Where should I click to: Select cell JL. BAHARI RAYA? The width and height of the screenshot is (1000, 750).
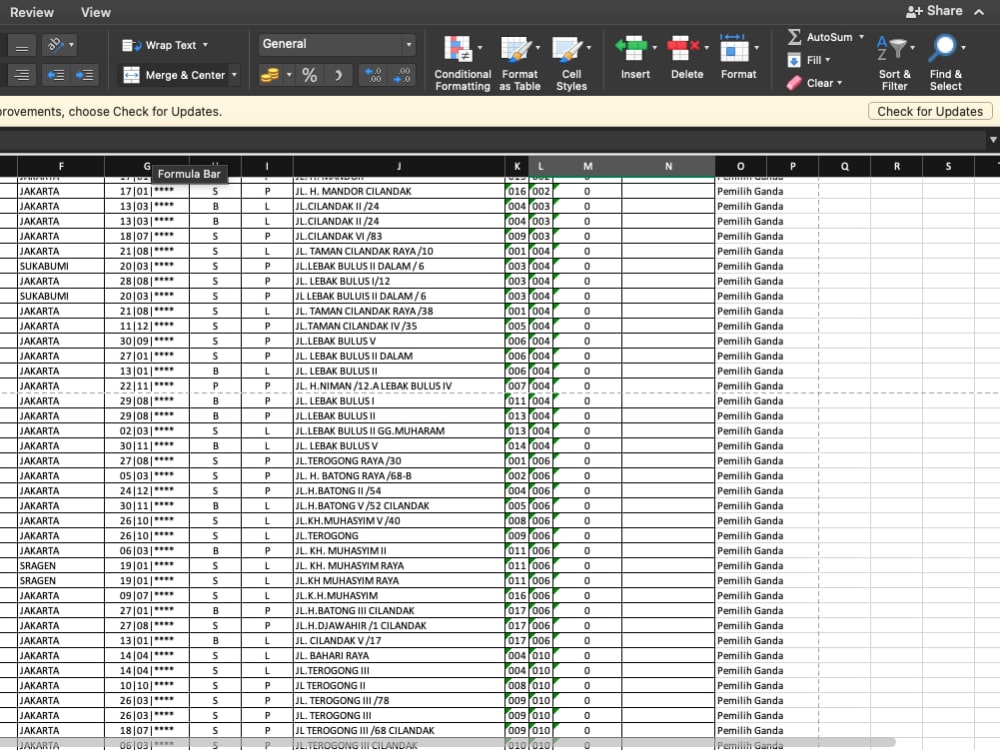coord(399,656)
